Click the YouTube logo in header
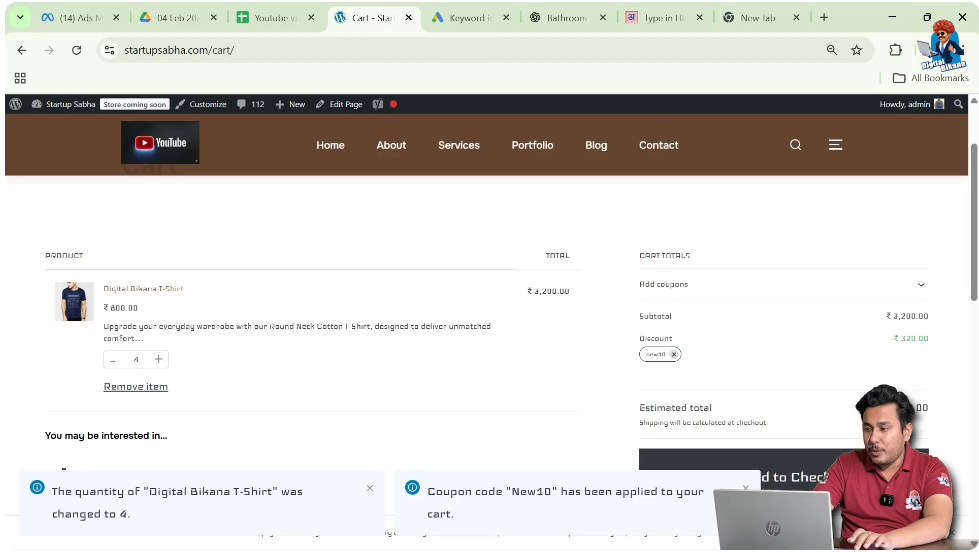Viewport: 979px width, 552px height. point(160,143)
